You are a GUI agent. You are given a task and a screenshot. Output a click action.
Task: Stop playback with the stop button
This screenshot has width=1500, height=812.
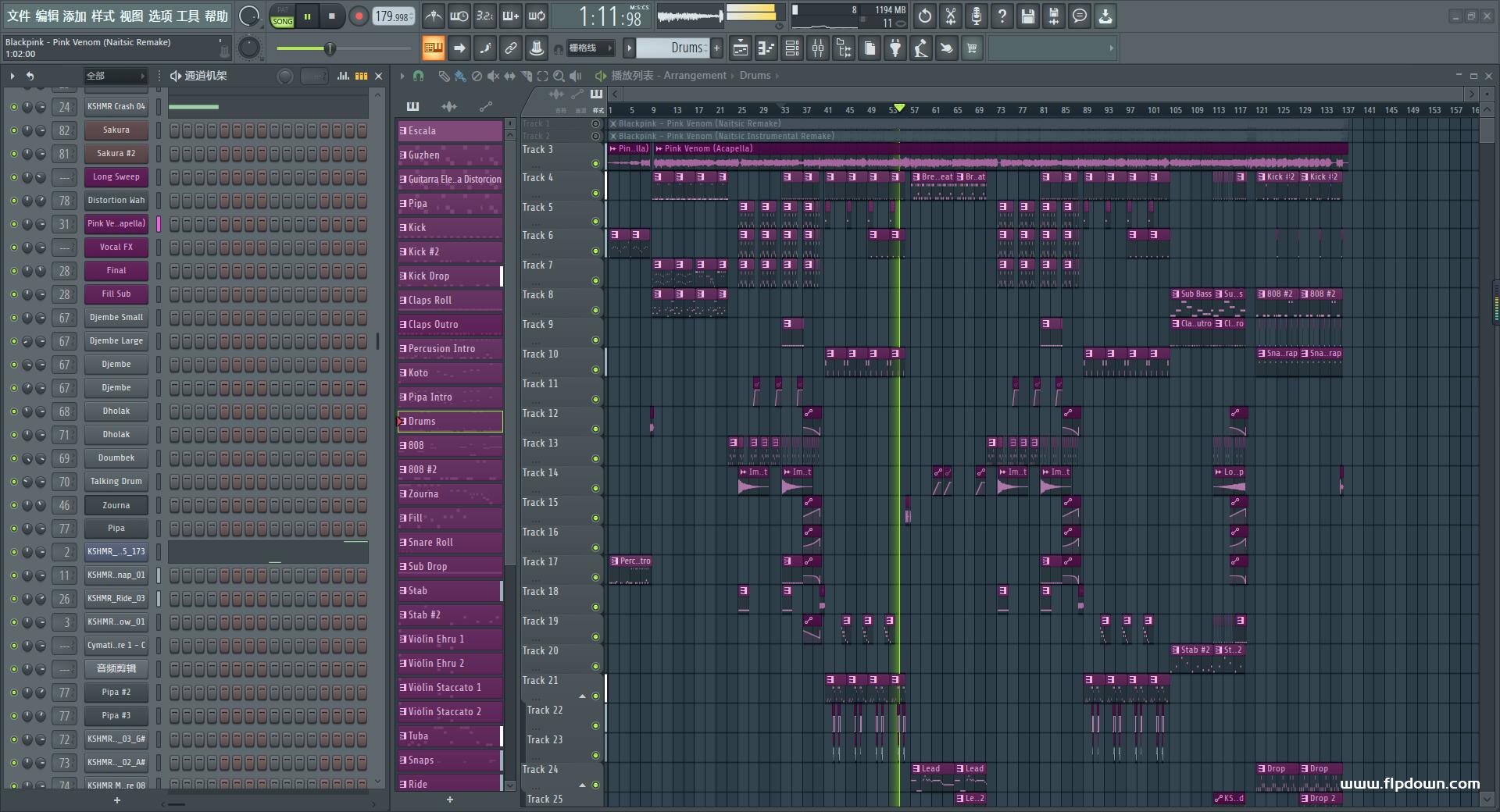331,16
